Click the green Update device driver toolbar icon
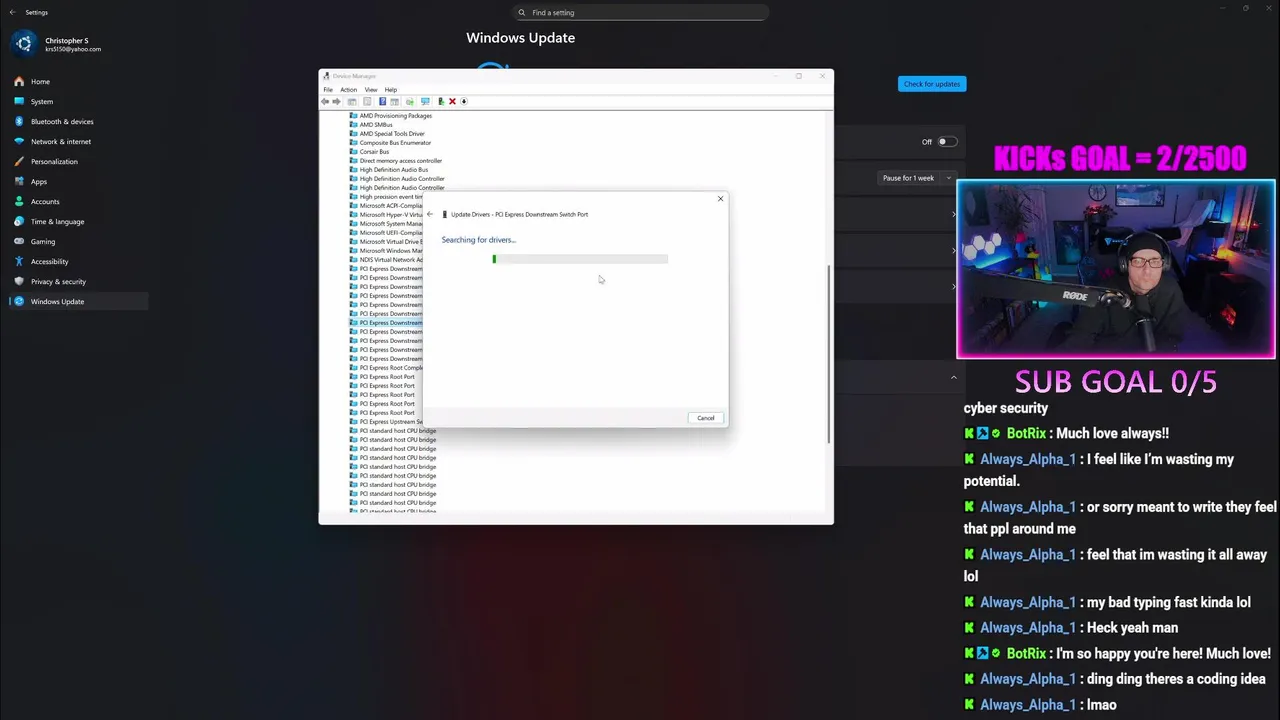Screen dimensions: 1280x720 pos(441,101)
